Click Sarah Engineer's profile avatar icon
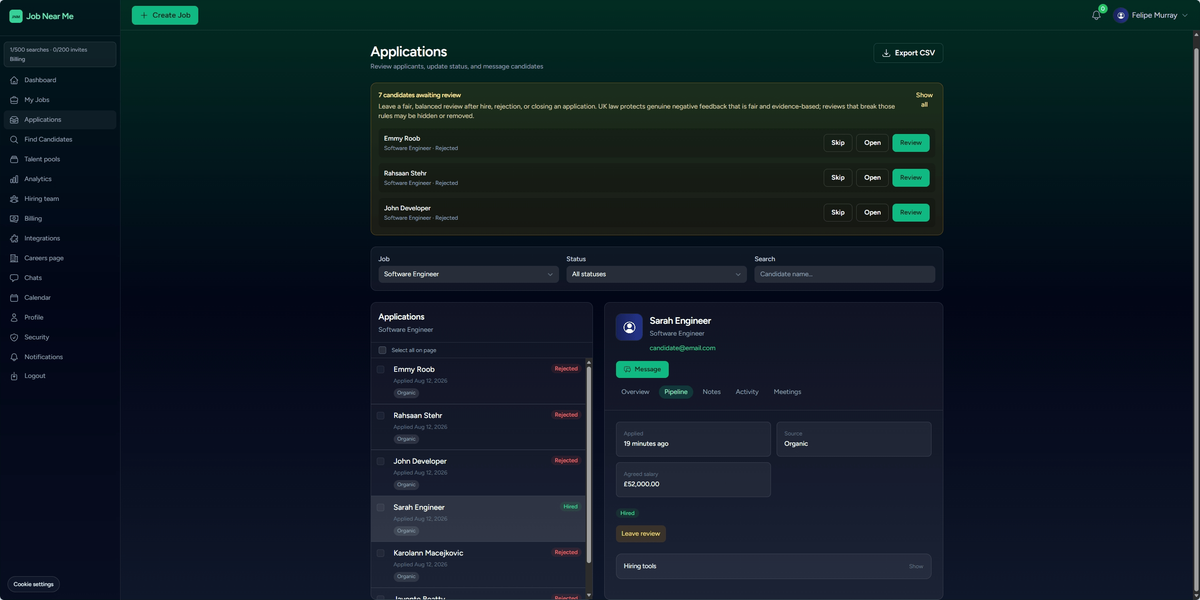 point(629,327)
